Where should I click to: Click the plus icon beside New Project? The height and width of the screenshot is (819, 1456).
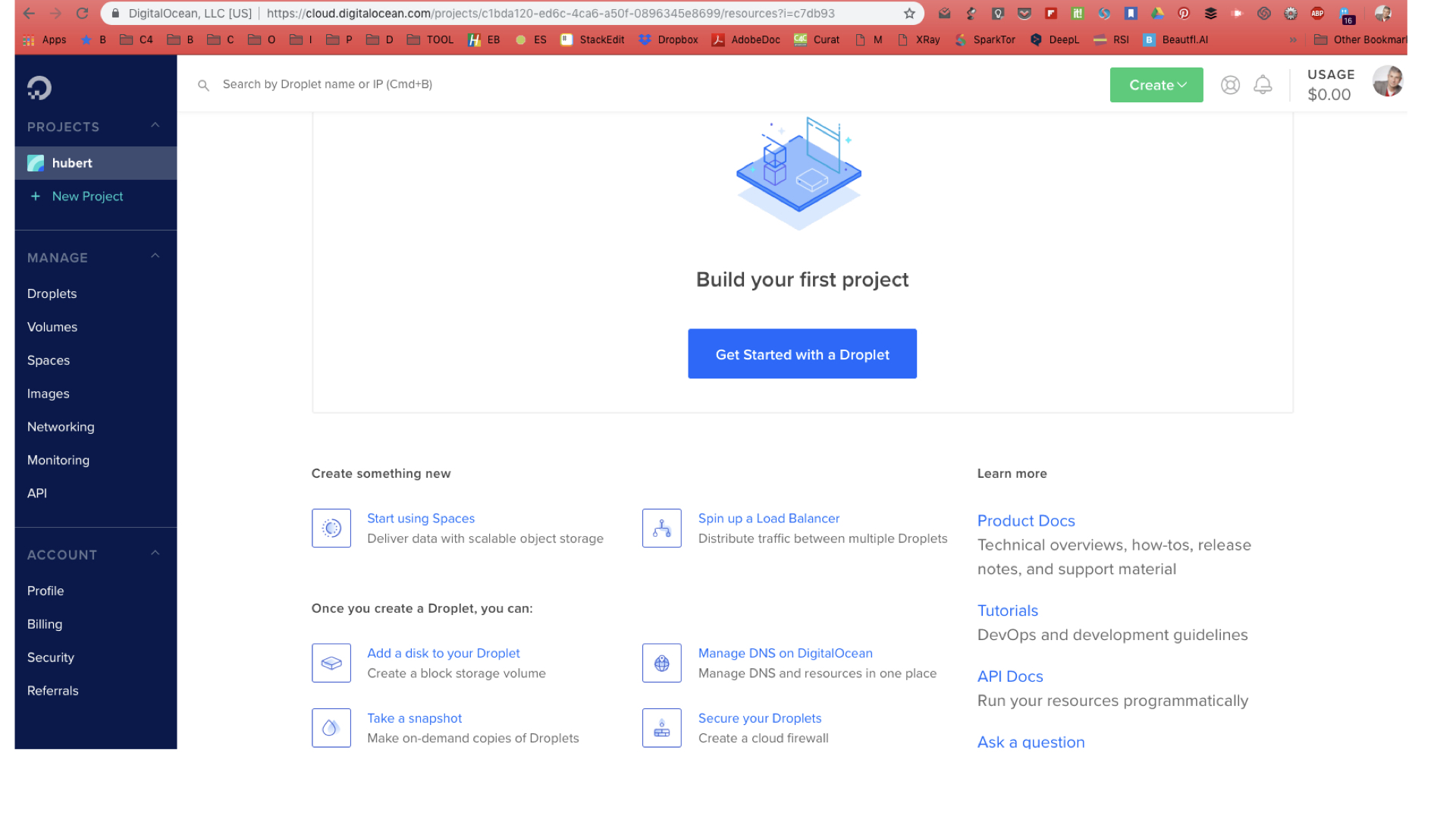[35, 196]
